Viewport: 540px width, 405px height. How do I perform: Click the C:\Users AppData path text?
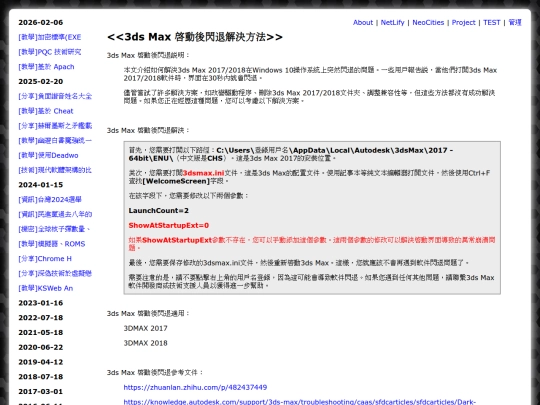pyautogui.click(x=291, y=154)
